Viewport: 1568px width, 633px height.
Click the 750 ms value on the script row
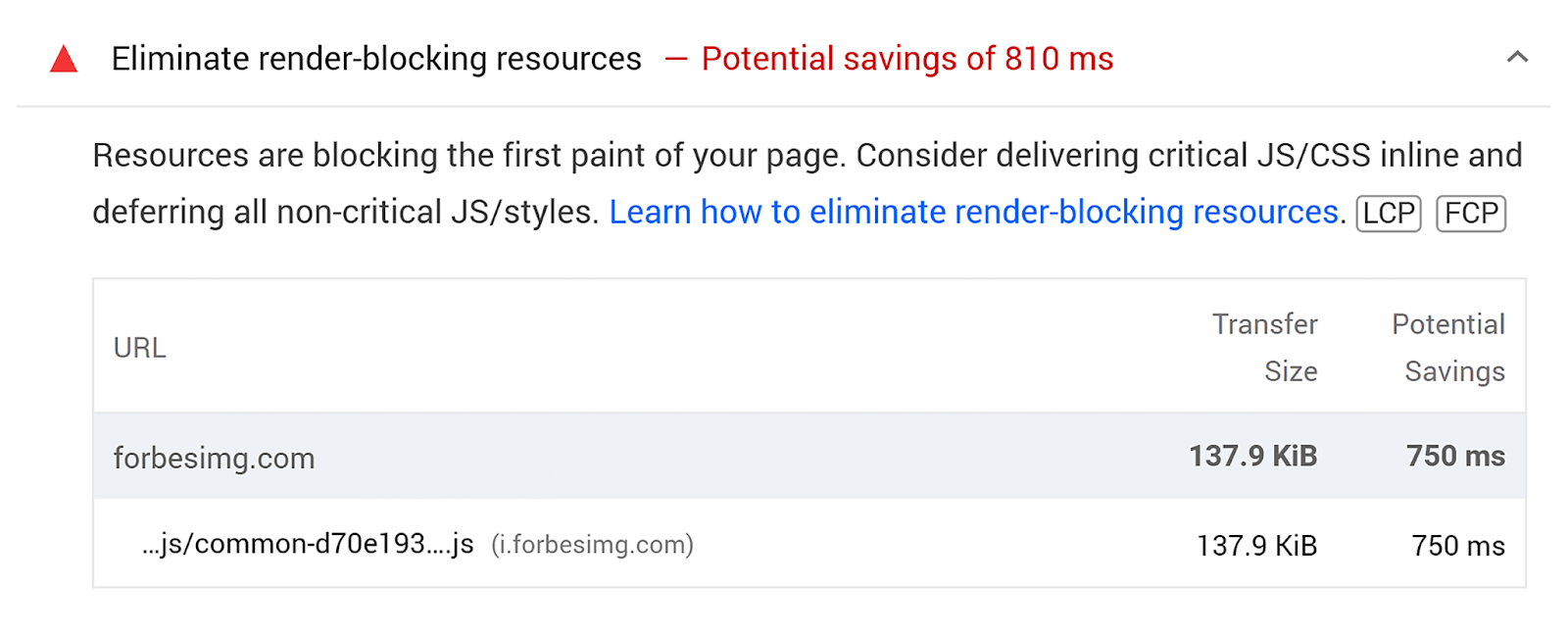[x=1458, y=545]
